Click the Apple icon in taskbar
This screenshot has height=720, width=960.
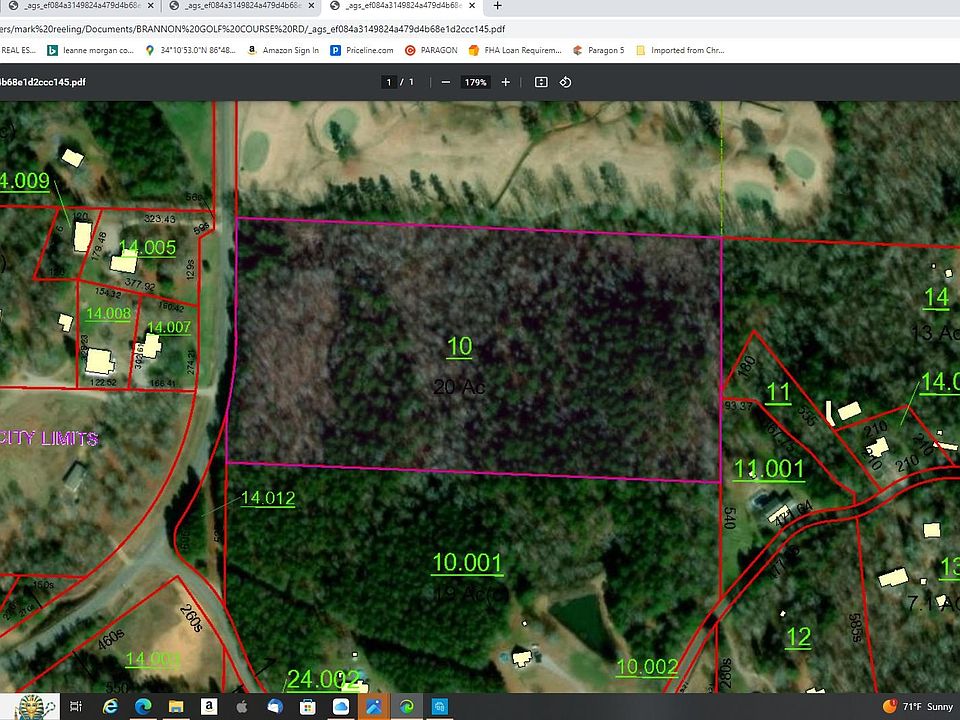tap(242, 707)
